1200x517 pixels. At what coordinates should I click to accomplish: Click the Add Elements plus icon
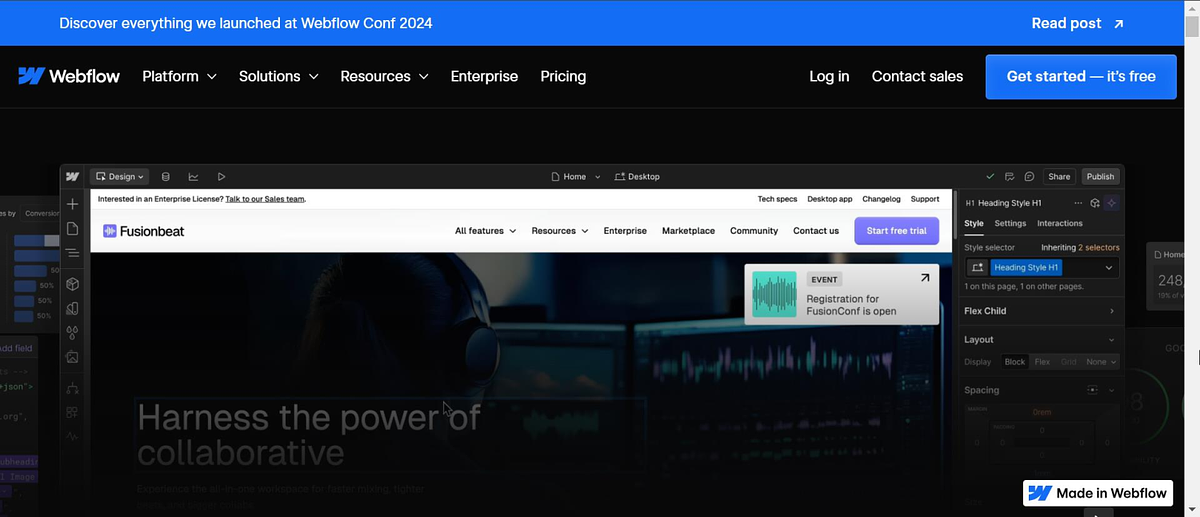point(73,204)
